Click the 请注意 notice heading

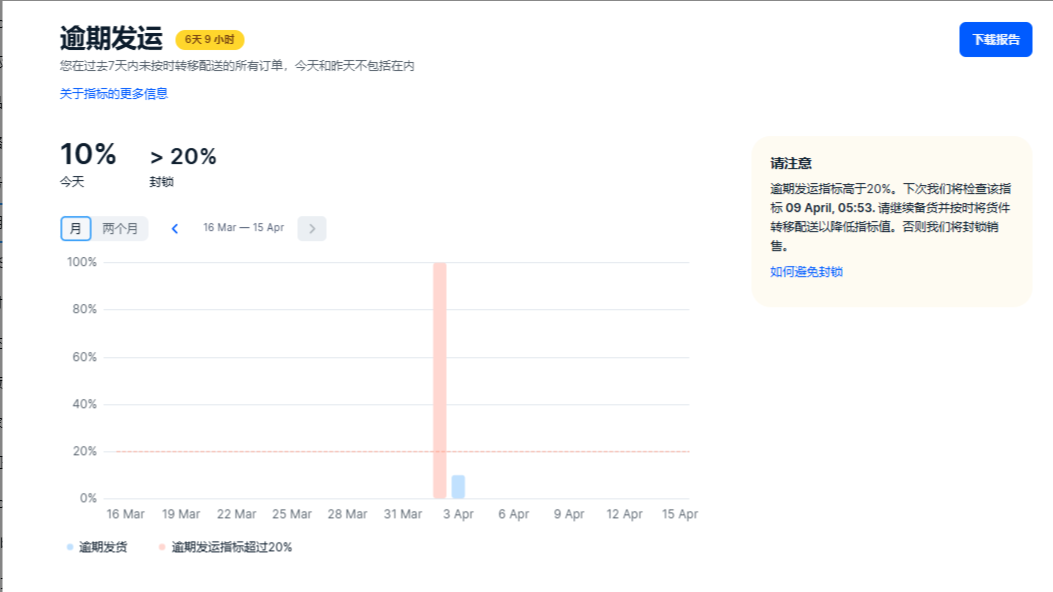pyautogui.click(x=791, y=163)
